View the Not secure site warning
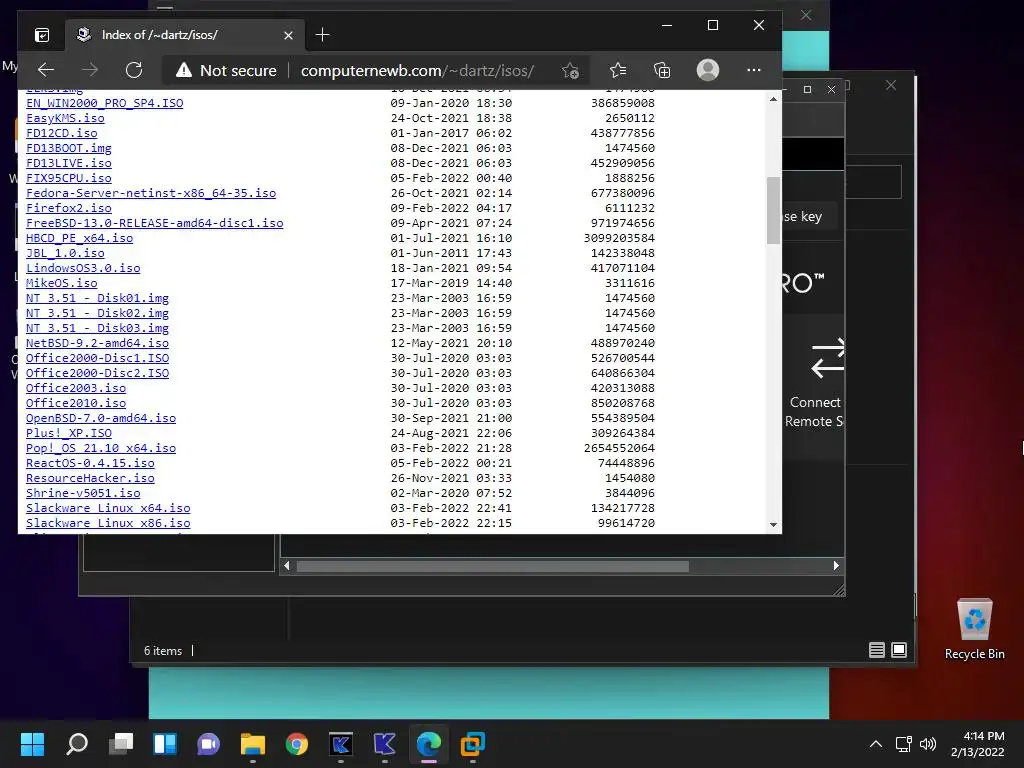 click(226, 71)
